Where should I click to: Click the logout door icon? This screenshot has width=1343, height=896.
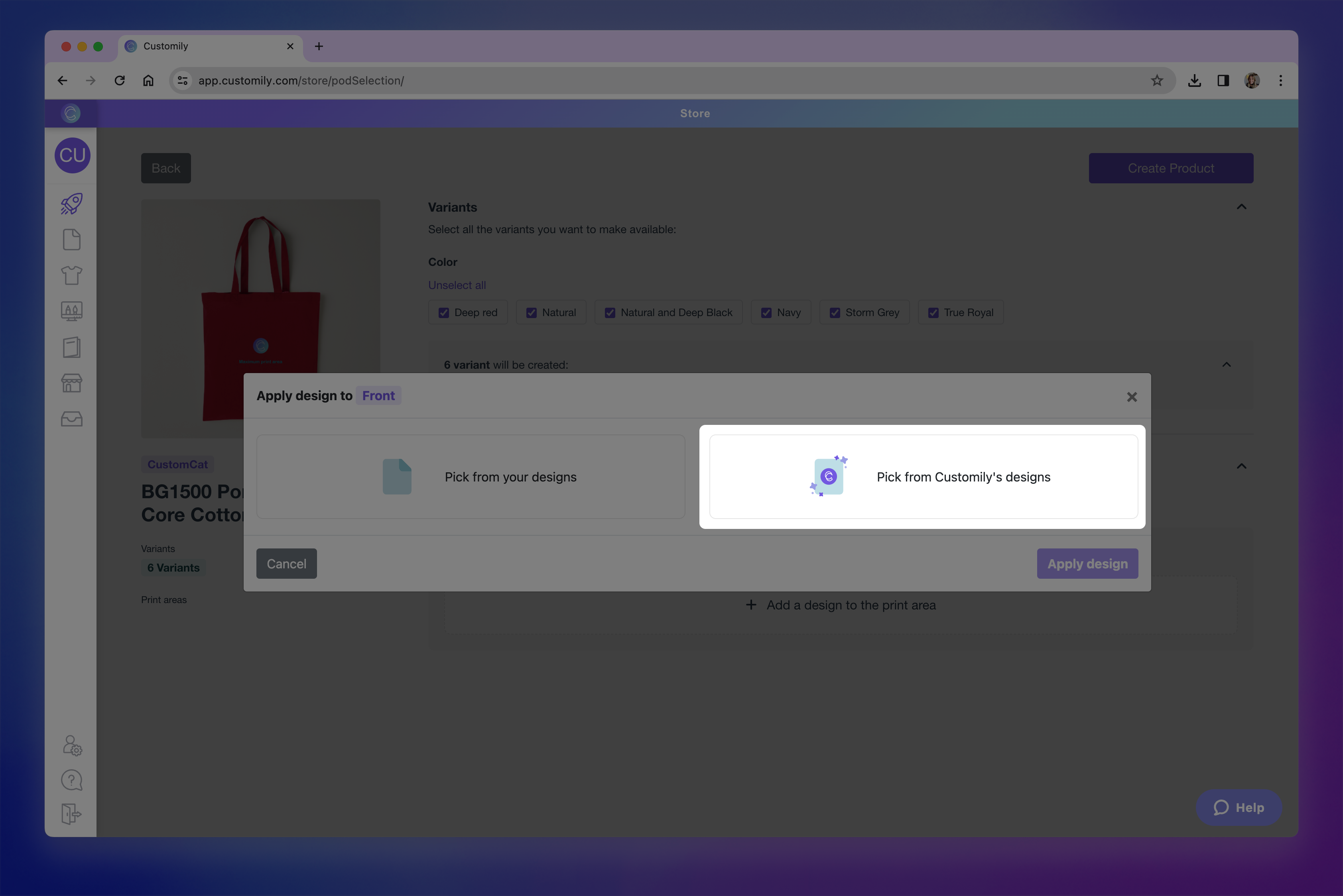tap(71, 814)
